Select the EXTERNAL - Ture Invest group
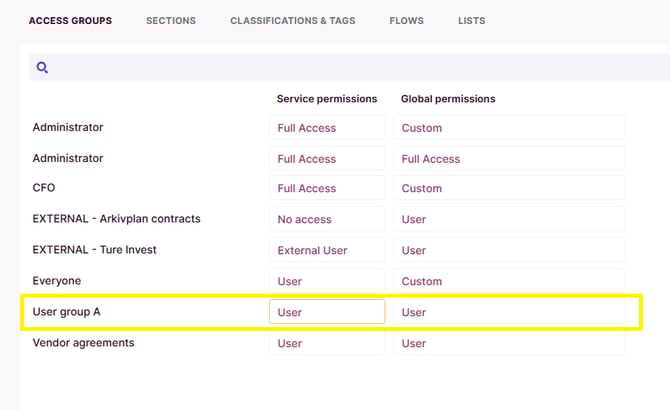Screen dimensions: 670x410 pos(94,249)
